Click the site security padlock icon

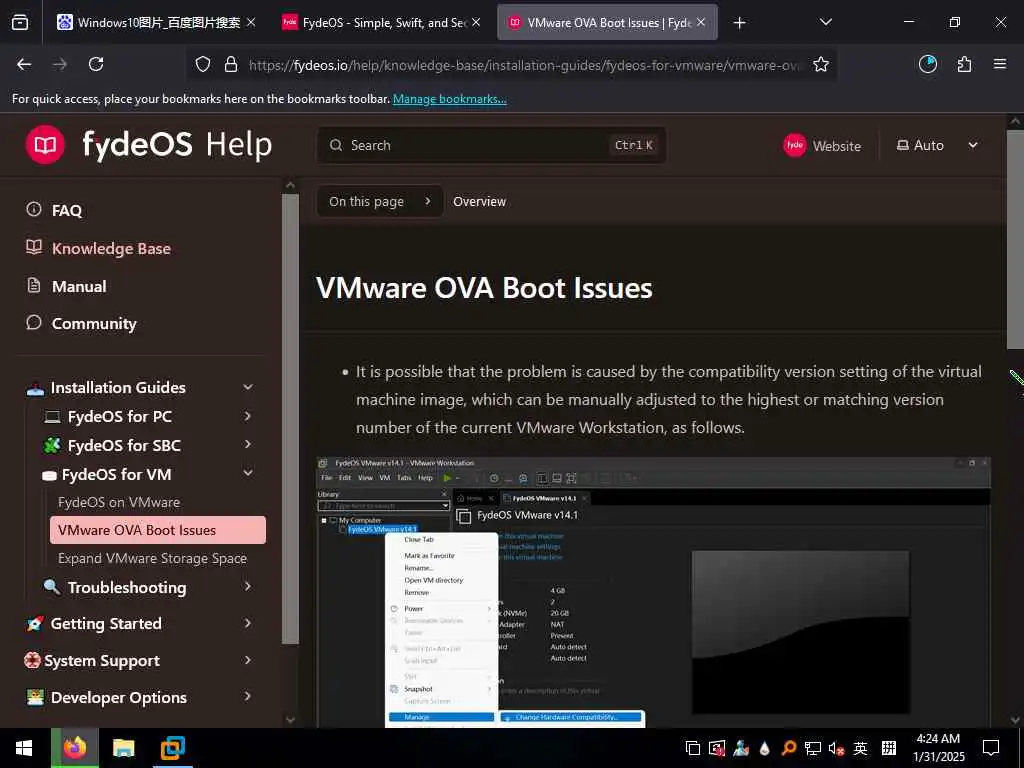tap(231, 64)
